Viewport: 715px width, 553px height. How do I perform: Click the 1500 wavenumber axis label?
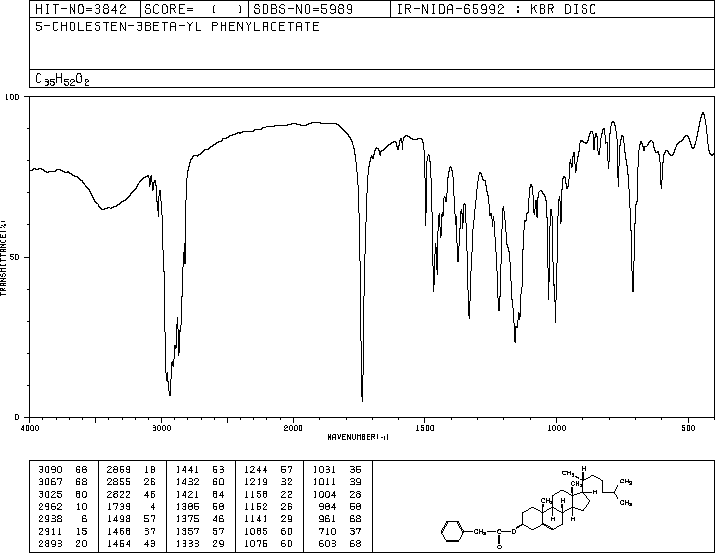pyautogui.click(x=425, y=428)
